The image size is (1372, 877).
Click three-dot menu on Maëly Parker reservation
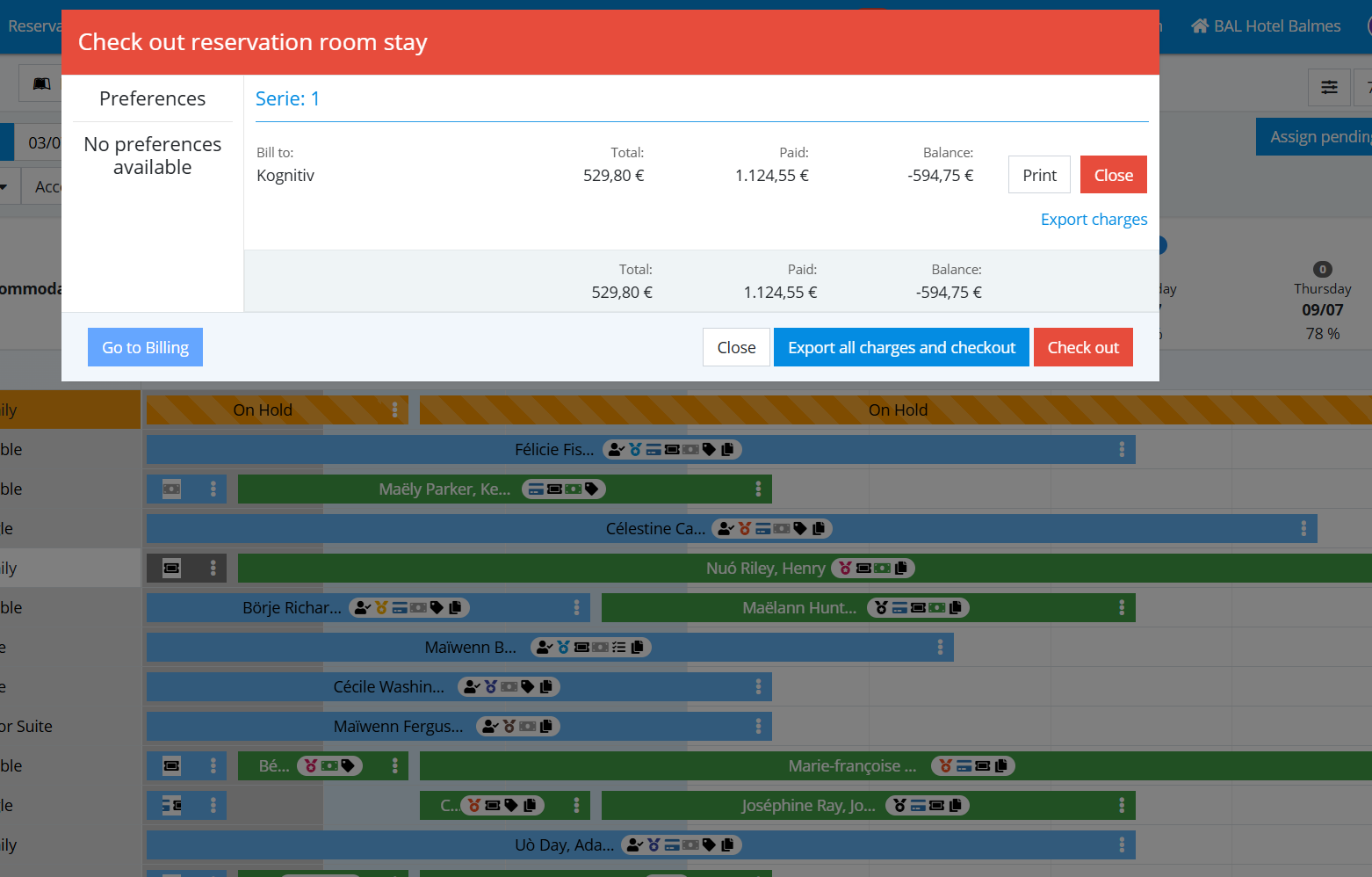click(x=758, y=489)
